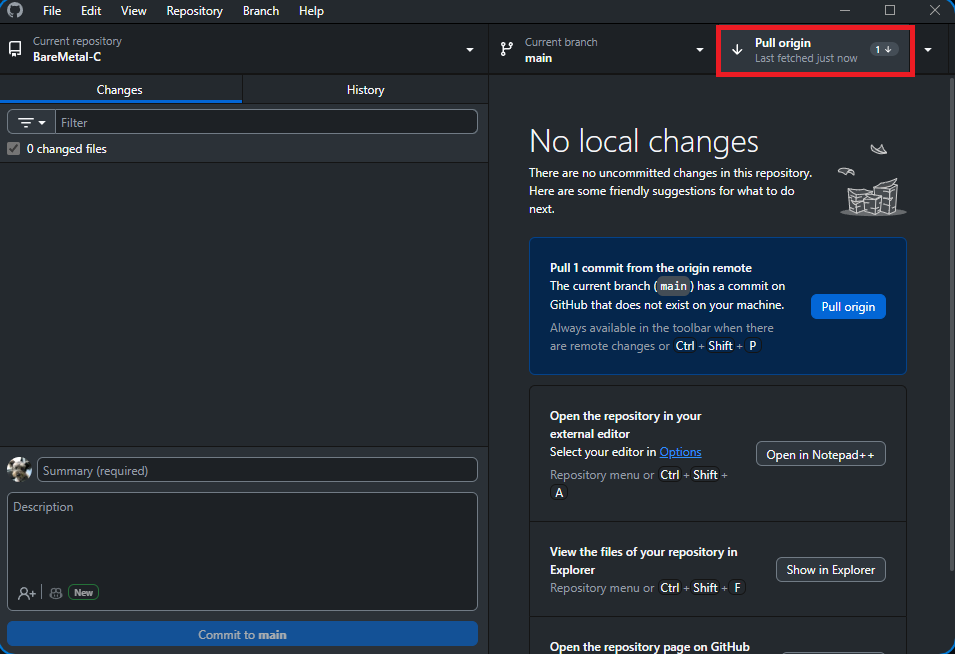Viewport: 956px width, 654px height.
Task: Click the Summary (required) input field
Action: tap(257, 470)
